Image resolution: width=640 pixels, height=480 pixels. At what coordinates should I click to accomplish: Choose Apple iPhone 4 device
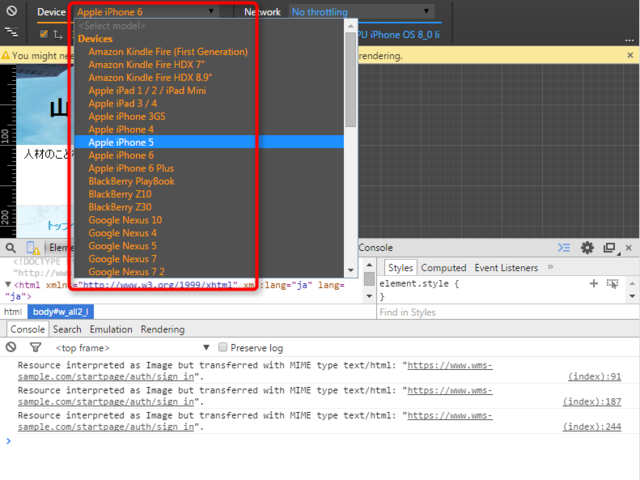click(209, 129)
